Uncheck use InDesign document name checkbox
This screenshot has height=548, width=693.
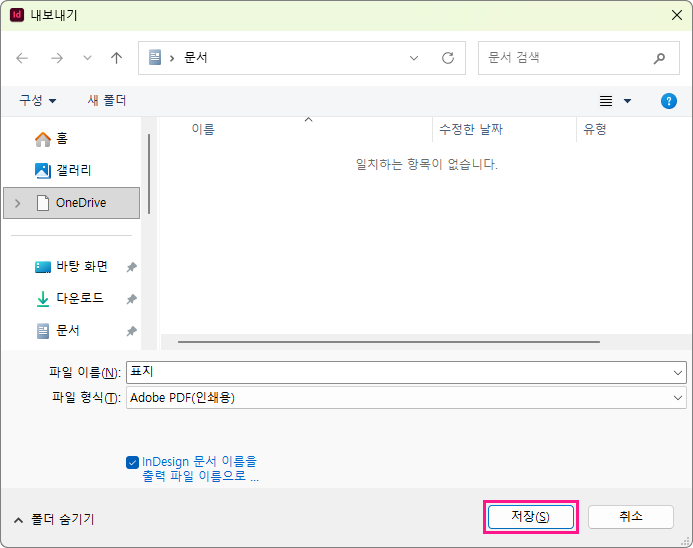[x=133, y=462]
